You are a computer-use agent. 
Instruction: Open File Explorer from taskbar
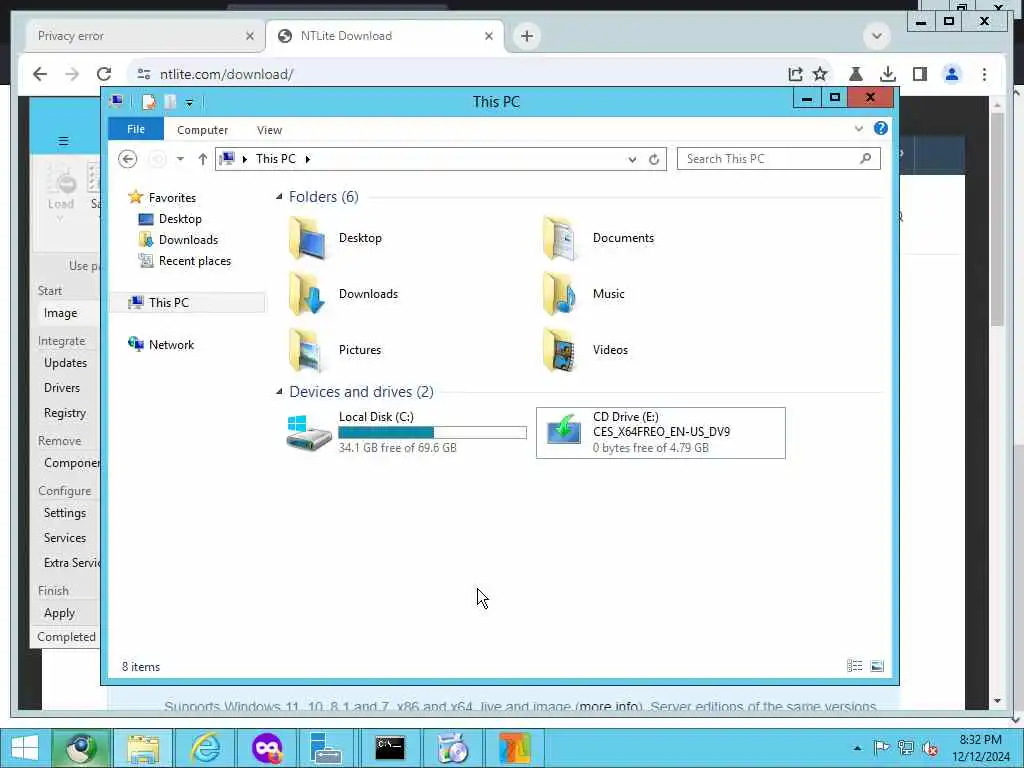point(143,748)
